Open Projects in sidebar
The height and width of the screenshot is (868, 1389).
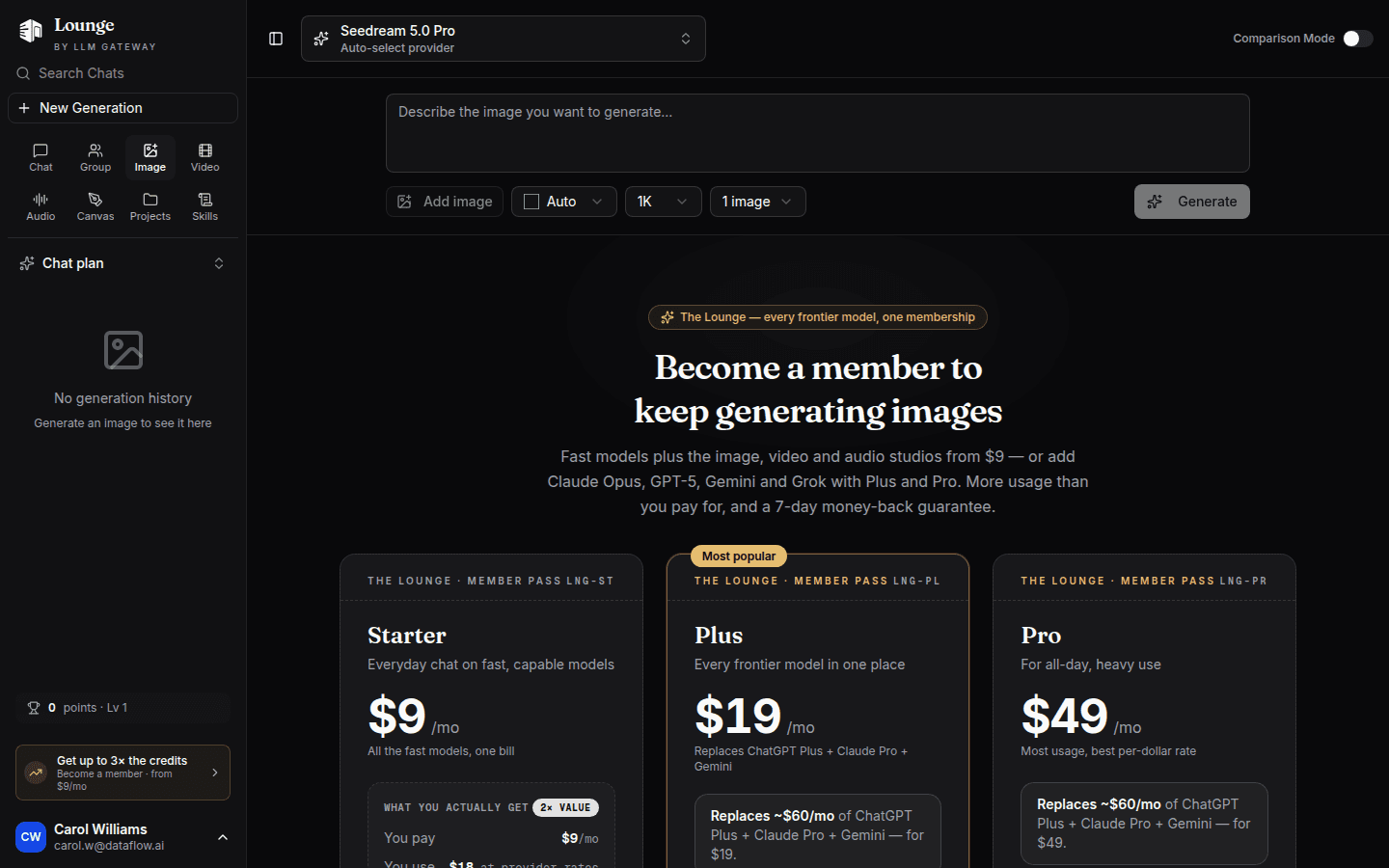[150, 206]
